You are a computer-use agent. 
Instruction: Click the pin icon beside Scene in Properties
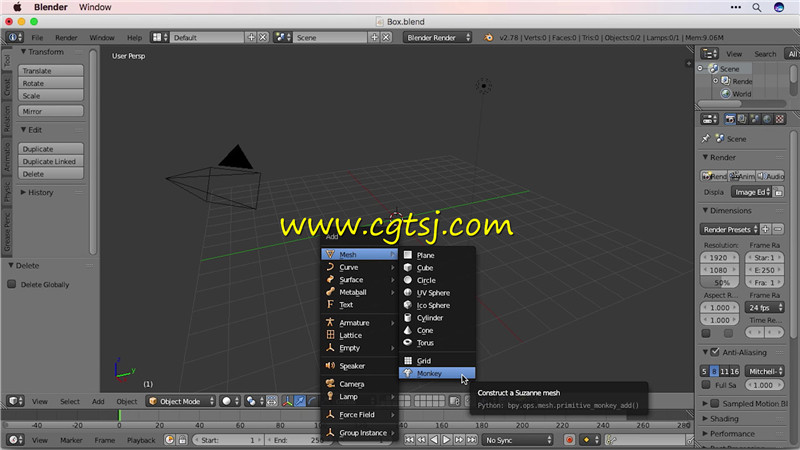point(706,138)
